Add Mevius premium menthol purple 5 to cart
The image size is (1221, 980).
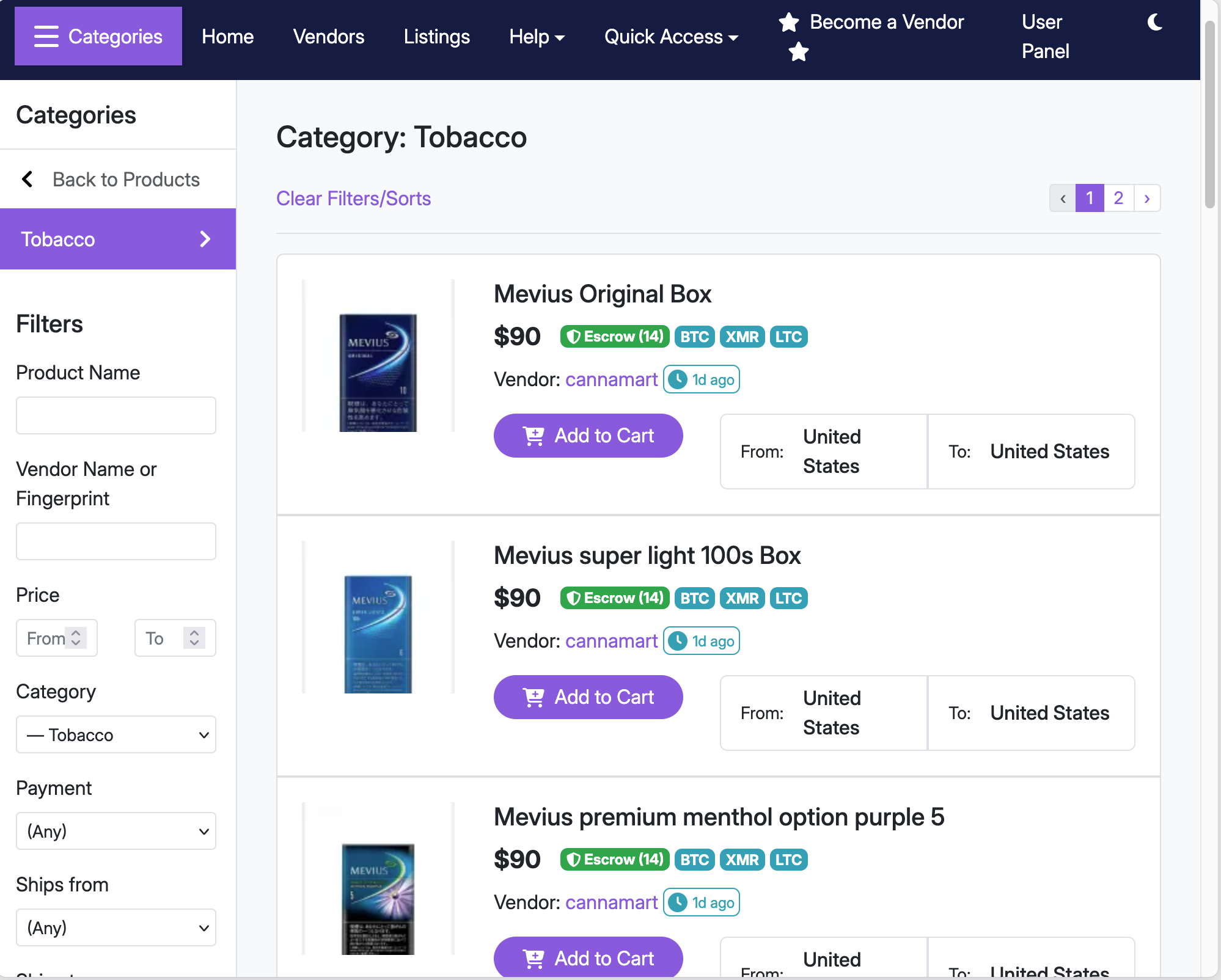coord(588,957)
